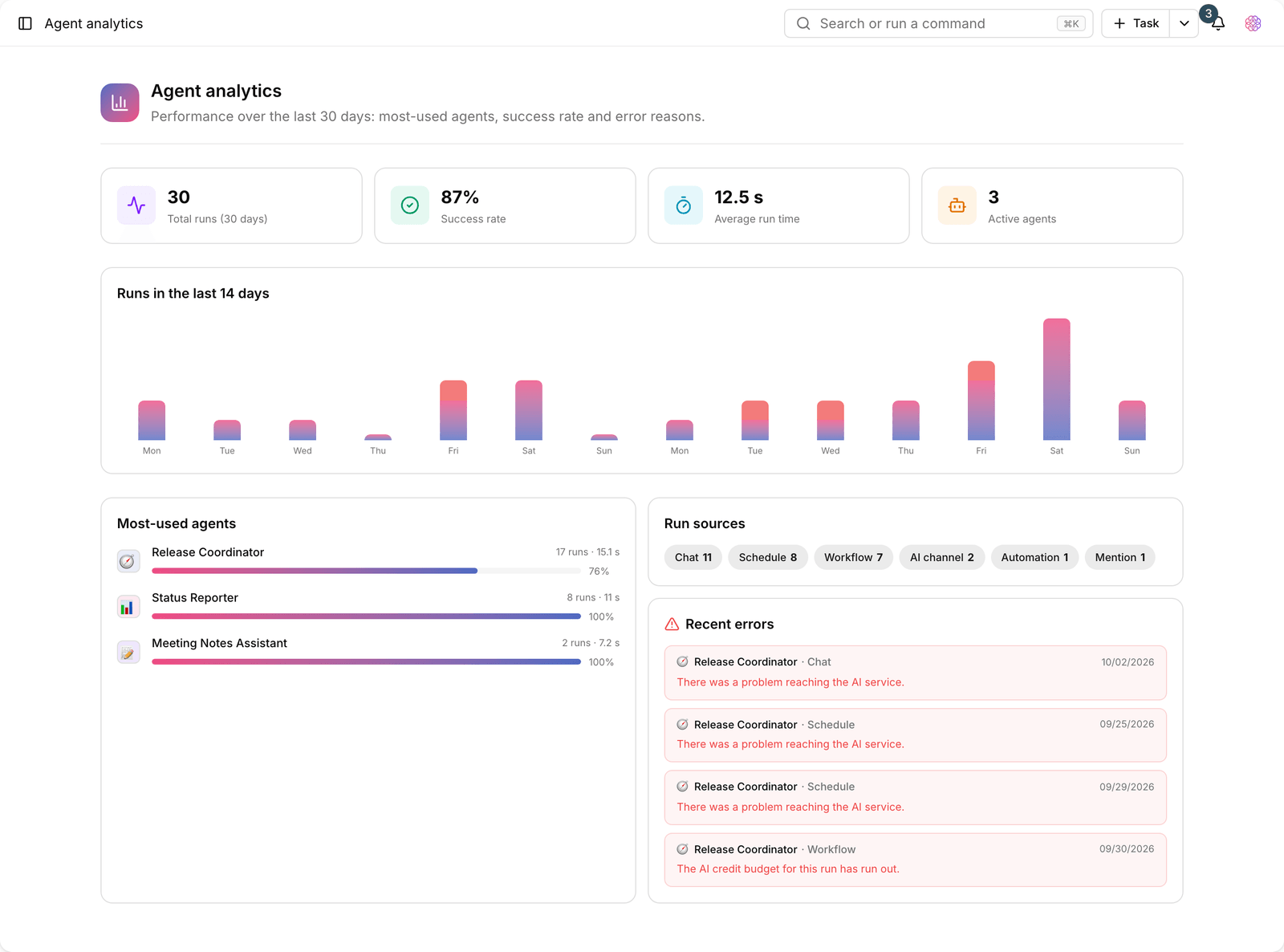Click the Recent errors warning triangle icon

(x=672, y=624)
